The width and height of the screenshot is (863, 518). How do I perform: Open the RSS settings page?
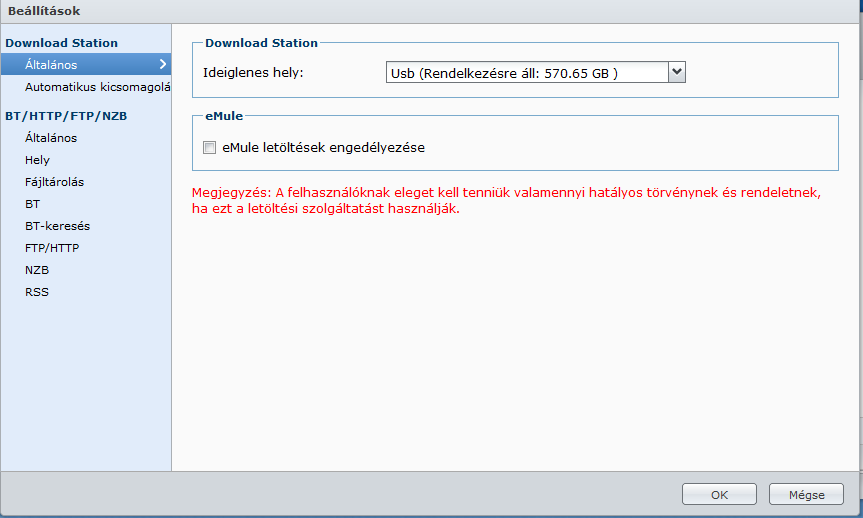tap(37, 292)
